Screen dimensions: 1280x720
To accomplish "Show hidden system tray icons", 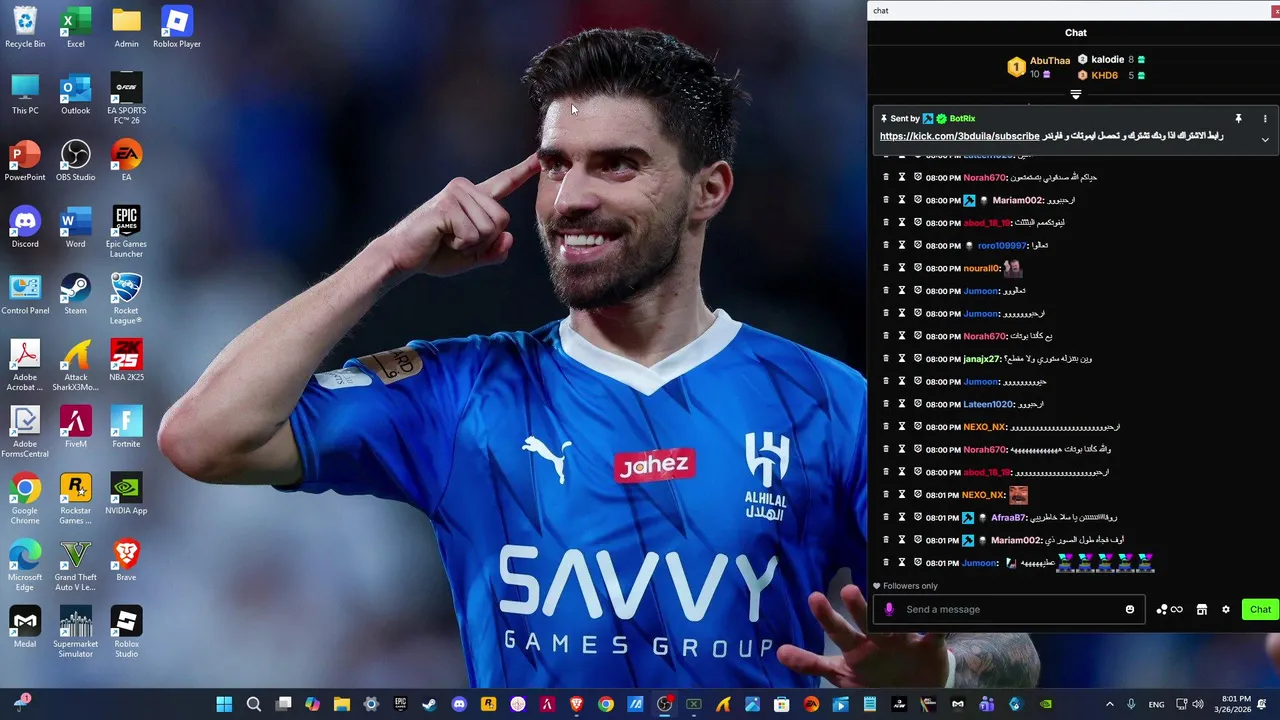I will coord(1109,704).
